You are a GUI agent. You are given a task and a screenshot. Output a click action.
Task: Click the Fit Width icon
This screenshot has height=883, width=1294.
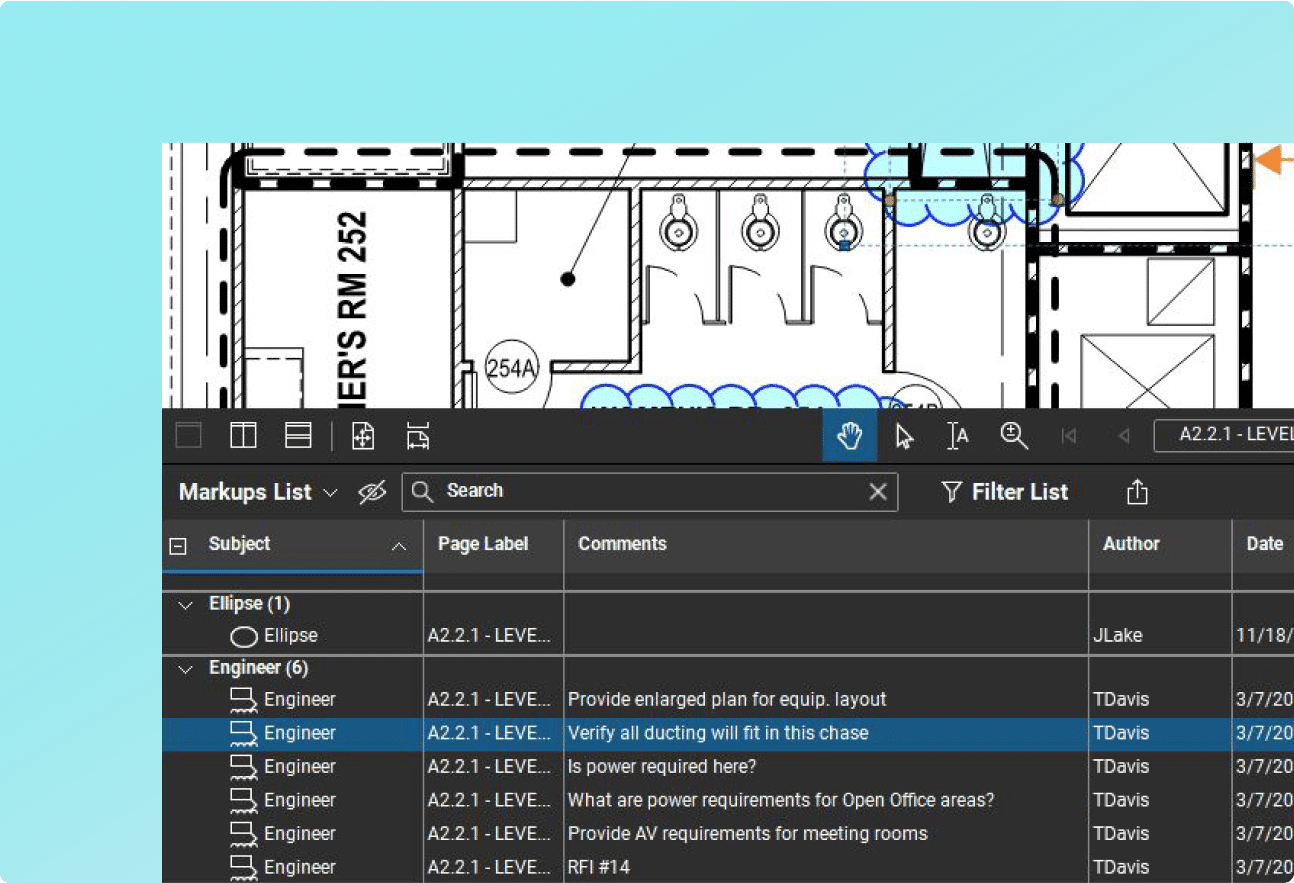tap(418, 437)
